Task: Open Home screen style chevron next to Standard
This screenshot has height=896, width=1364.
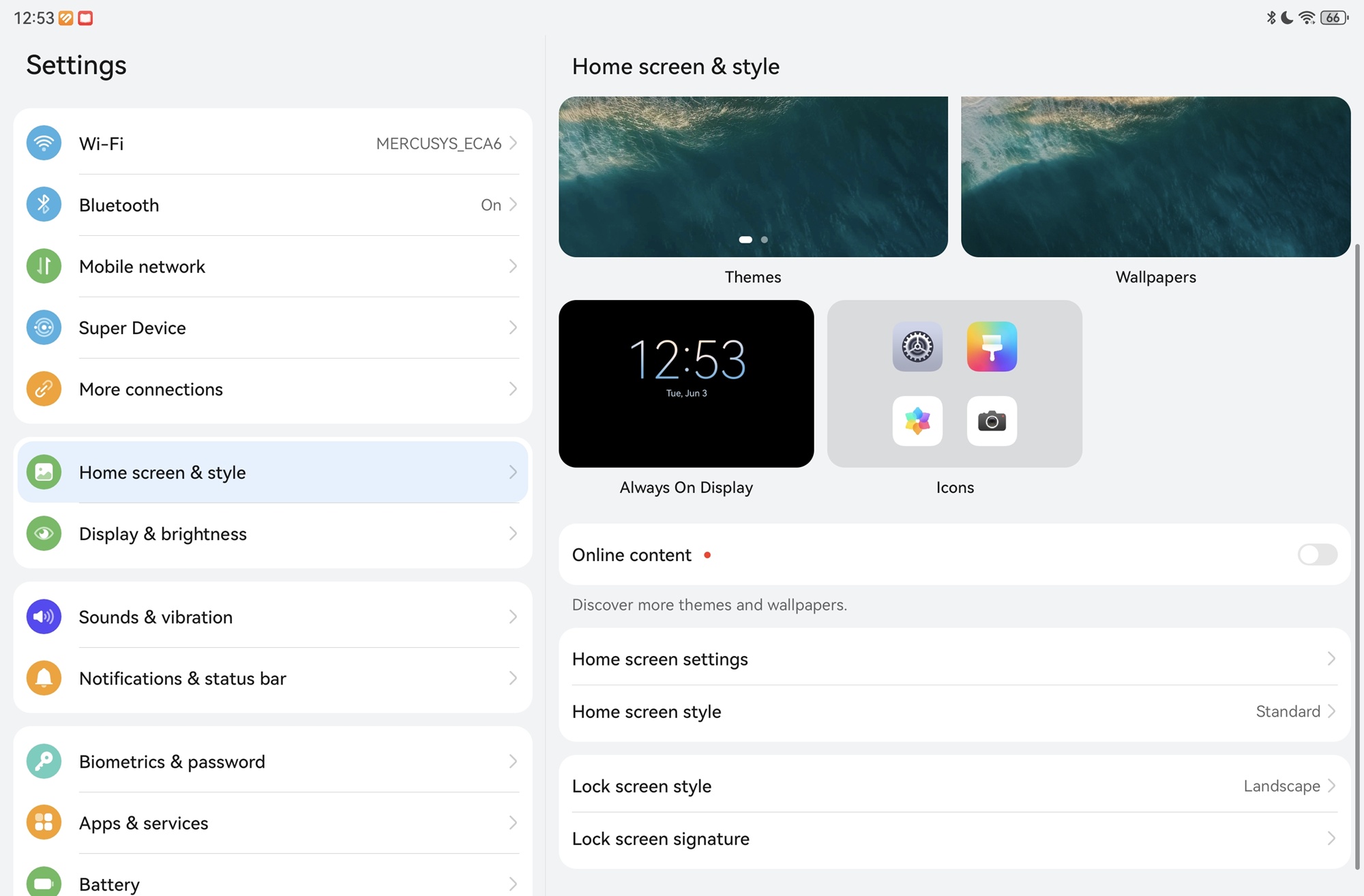Action: (1331, 711)
